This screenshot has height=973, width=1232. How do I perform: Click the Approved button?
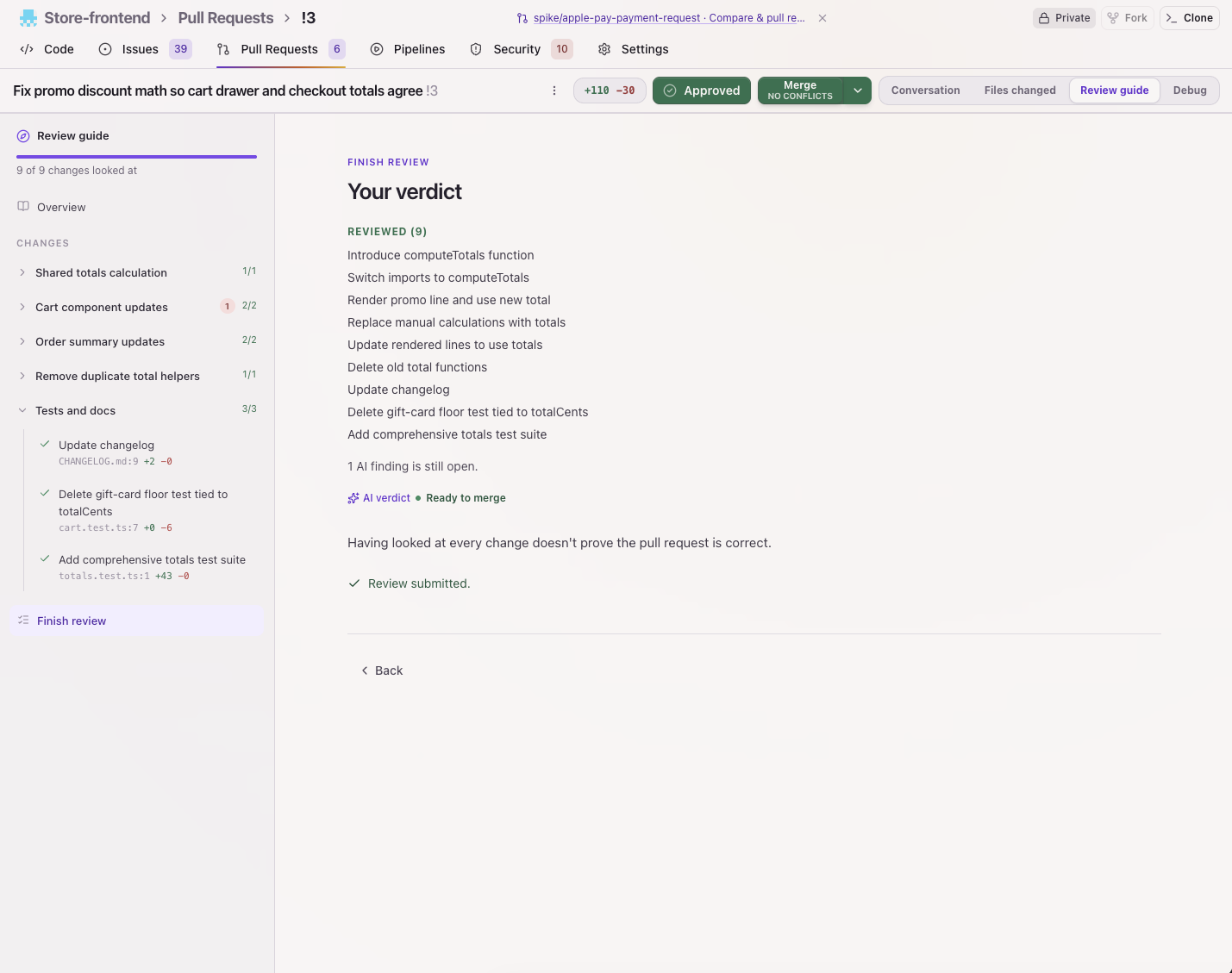pos(702,90)
